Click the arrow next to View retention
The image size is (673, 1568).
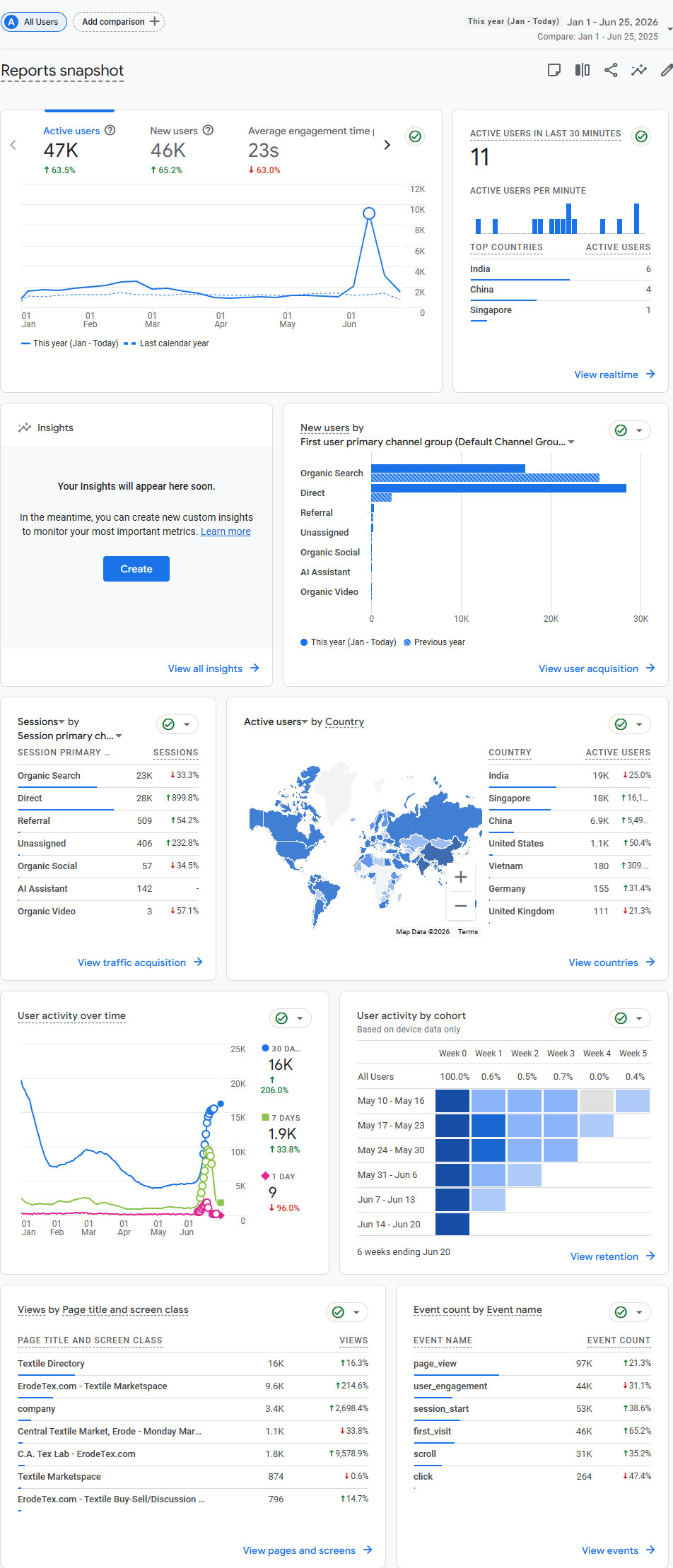(650, 1256)
